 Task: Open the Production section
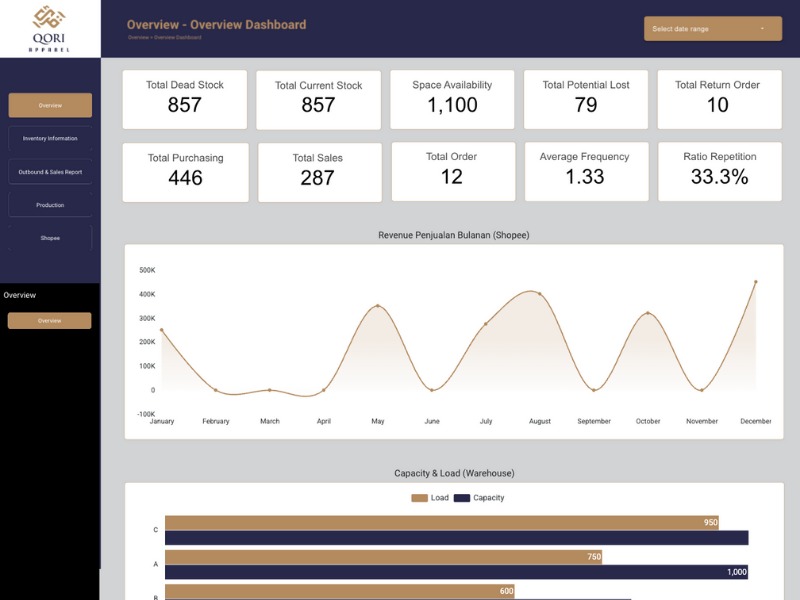pyautogui.click(x=50, y=205)
